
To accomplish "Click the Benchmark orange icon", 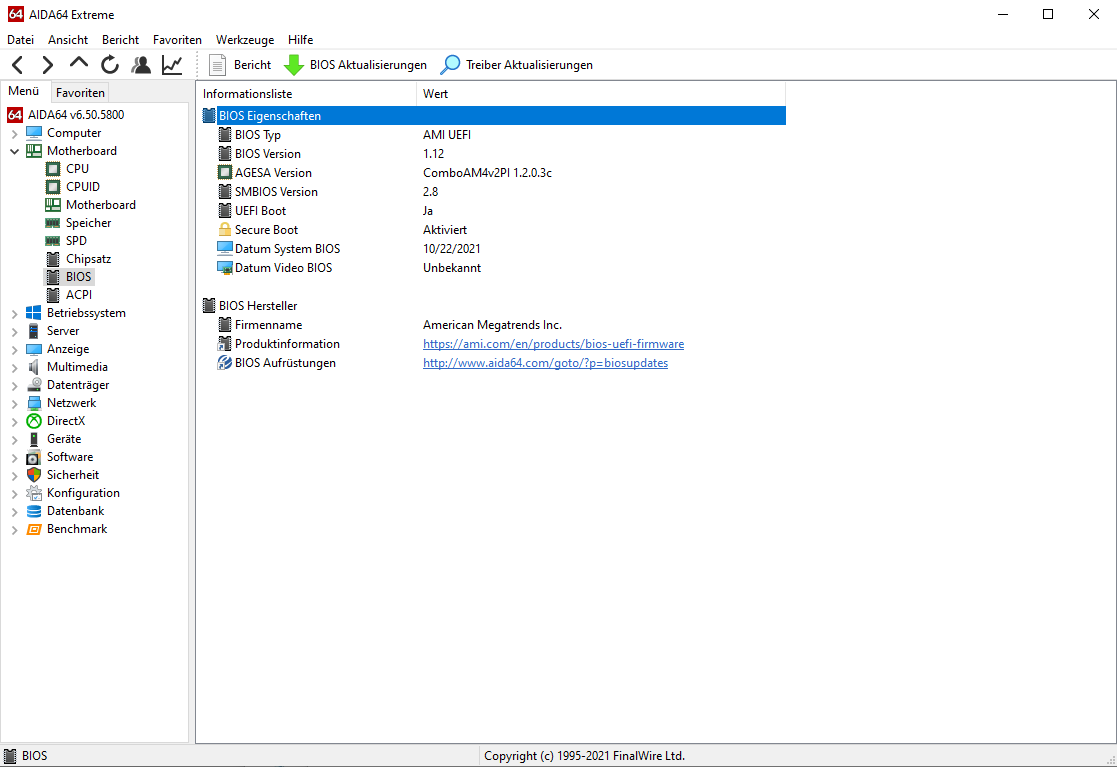I will click(x=33, y=529).
